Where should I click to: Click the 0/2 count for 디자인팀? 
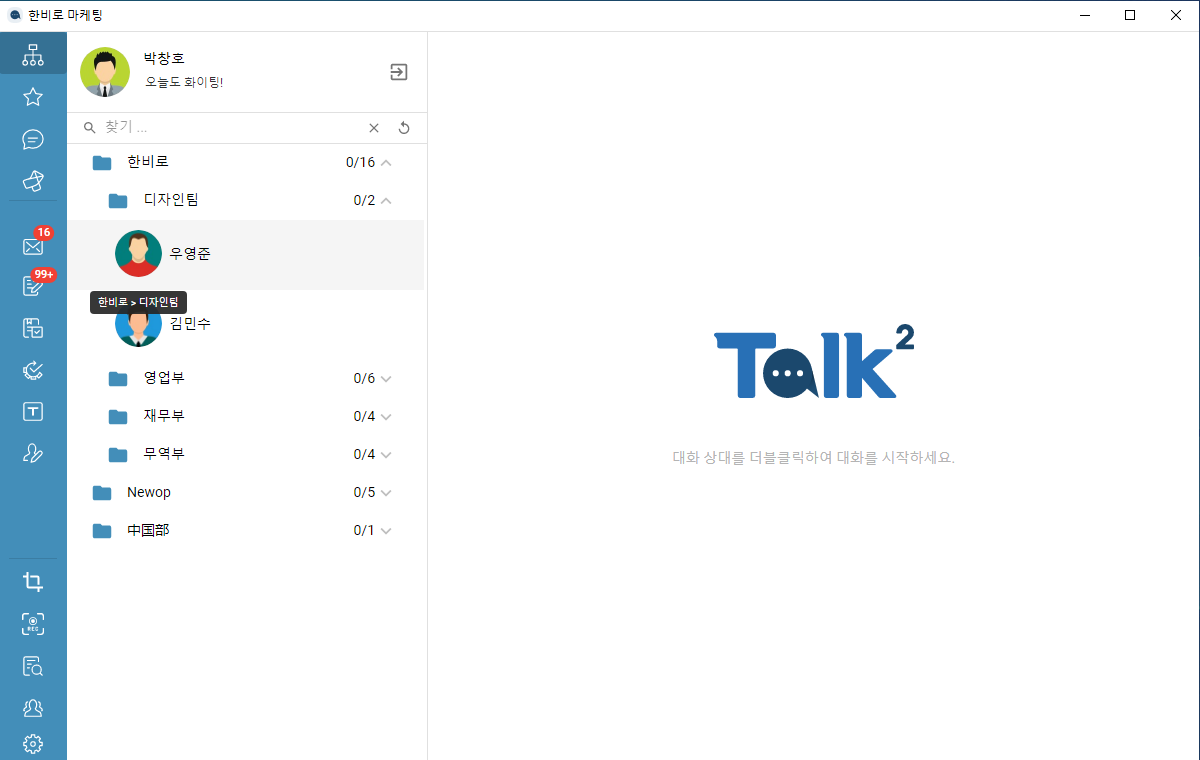(x=364, y=200)
